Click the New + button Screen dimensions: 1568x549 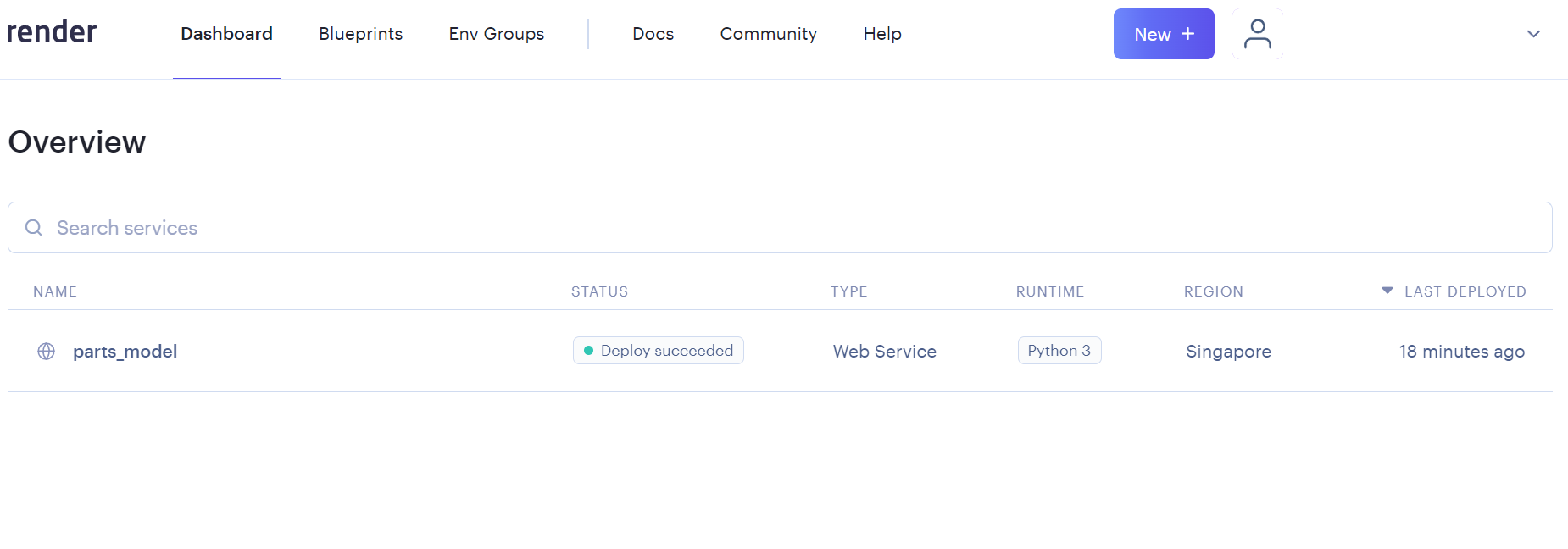pyautogui.click(x=1164, y=34)
